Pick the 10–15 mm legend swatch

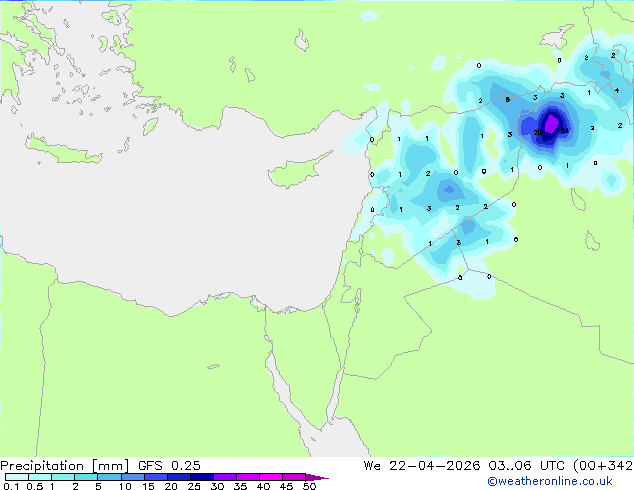(132, 477)
